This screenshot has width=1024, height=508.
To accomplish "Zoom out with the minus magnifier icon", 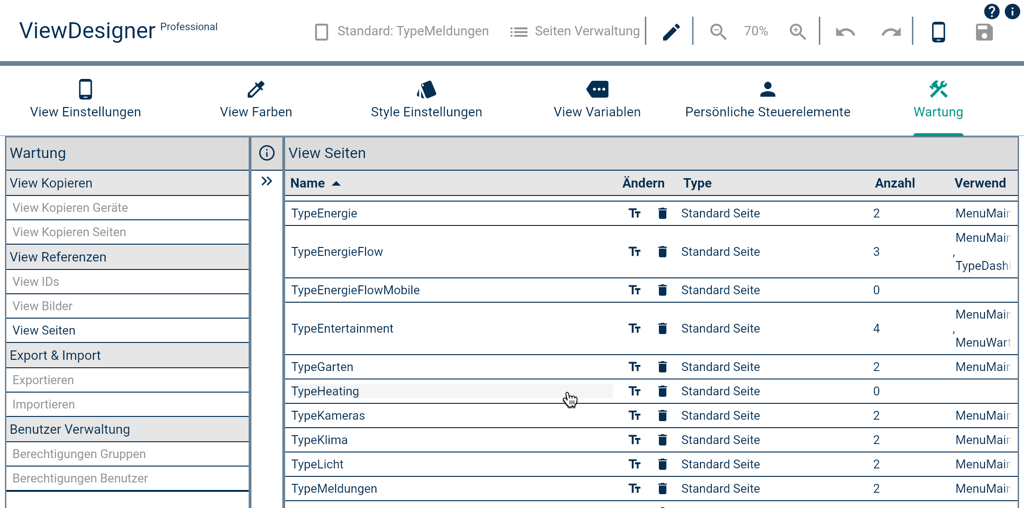I will pos(718,32).
